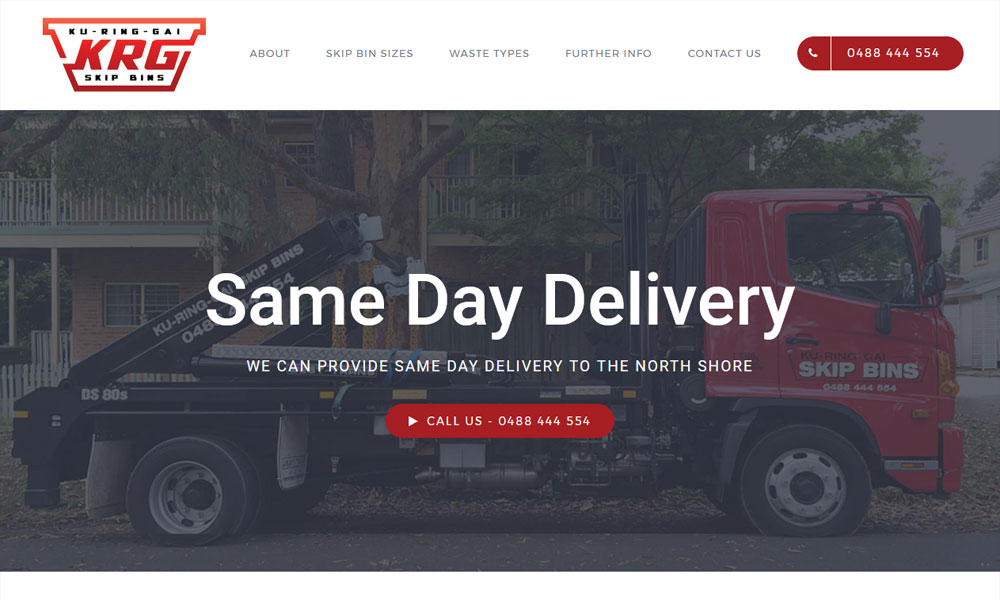The width and height of the screenshot is (1000, 600).
Task: Open the Contact Us page
Action: (x=724, y=54)
